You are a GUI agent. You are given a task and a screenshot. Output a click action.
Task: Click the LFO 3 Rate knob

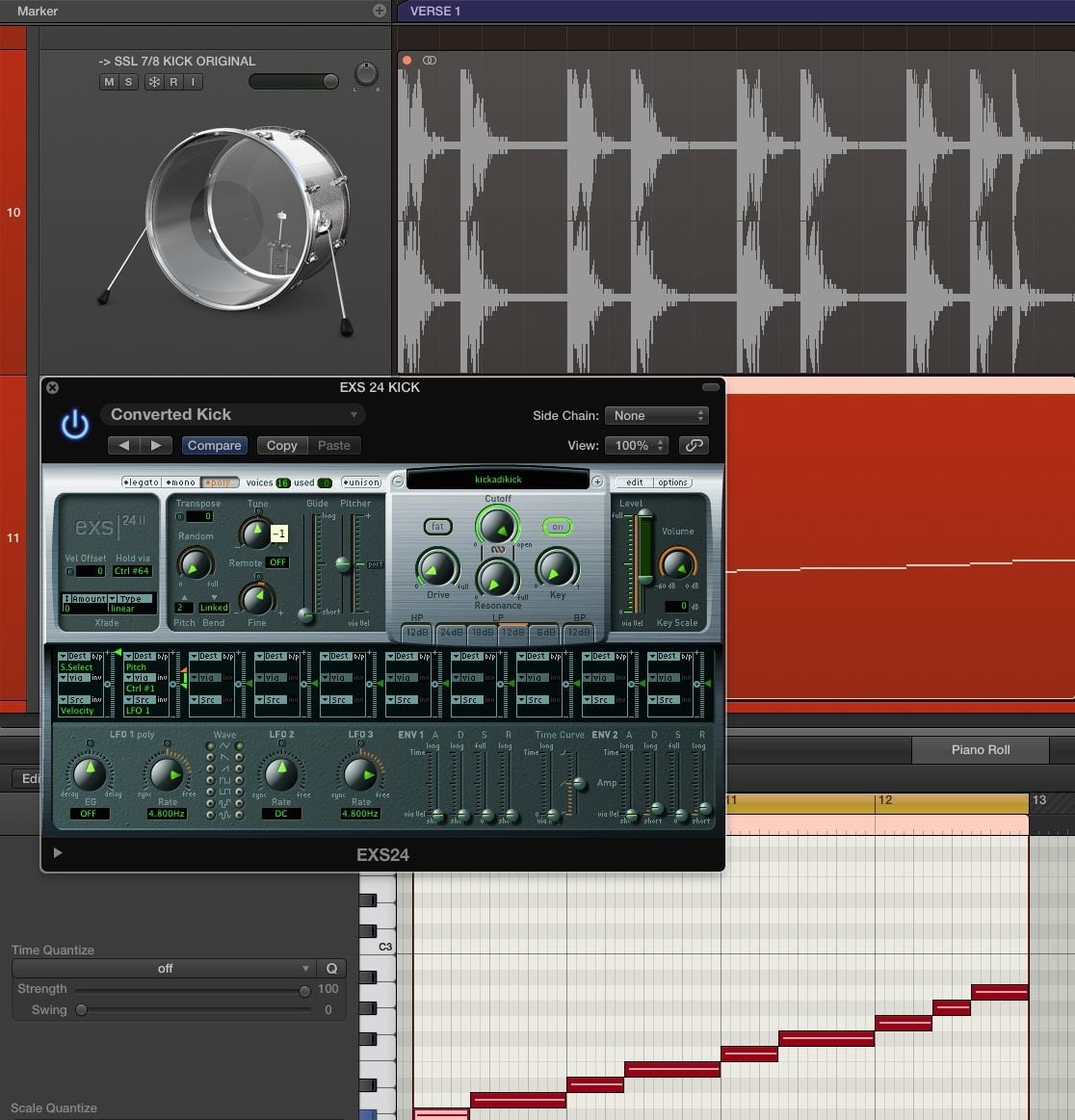(360, 773)
